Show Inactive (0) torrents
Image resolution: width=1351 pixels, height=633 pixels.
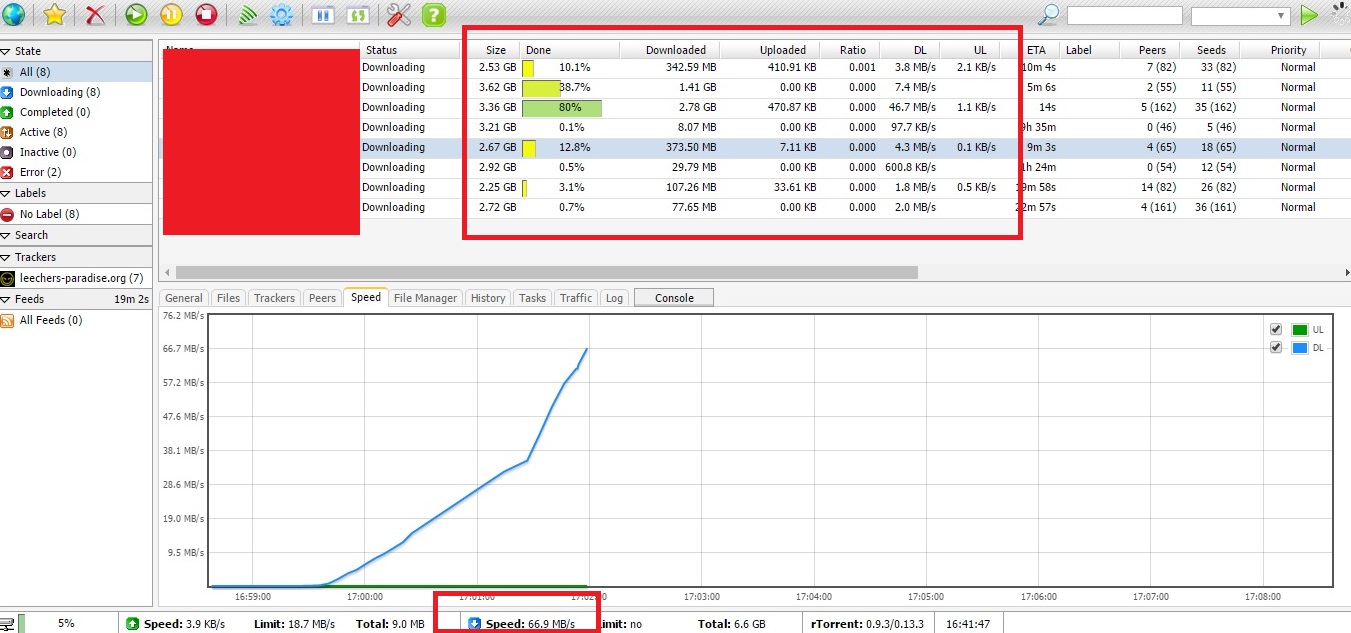coord(76,152)
